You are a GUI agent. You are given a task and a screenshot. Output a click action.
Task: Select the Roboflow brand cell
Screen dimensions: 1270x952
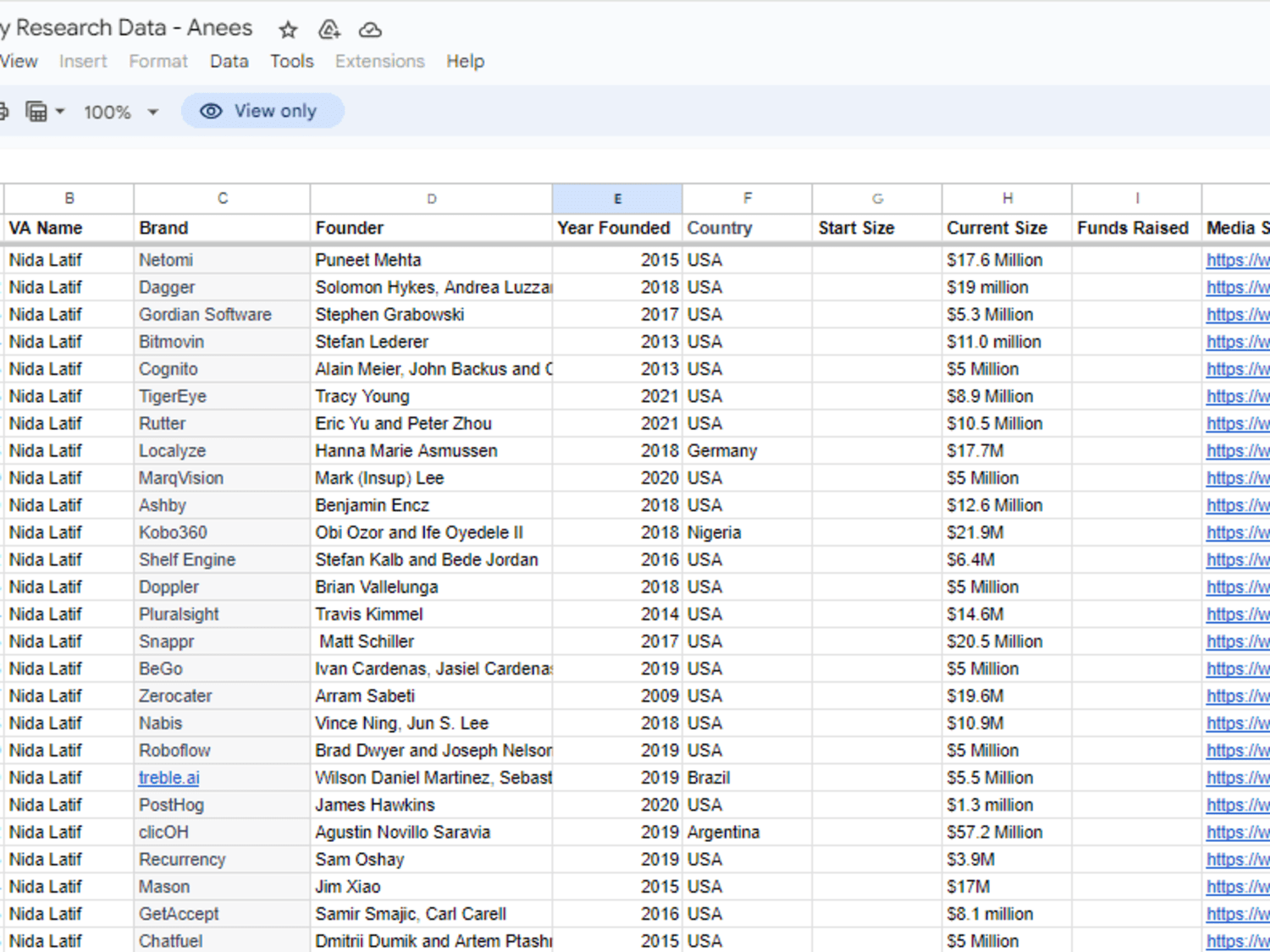click(223, 751)
